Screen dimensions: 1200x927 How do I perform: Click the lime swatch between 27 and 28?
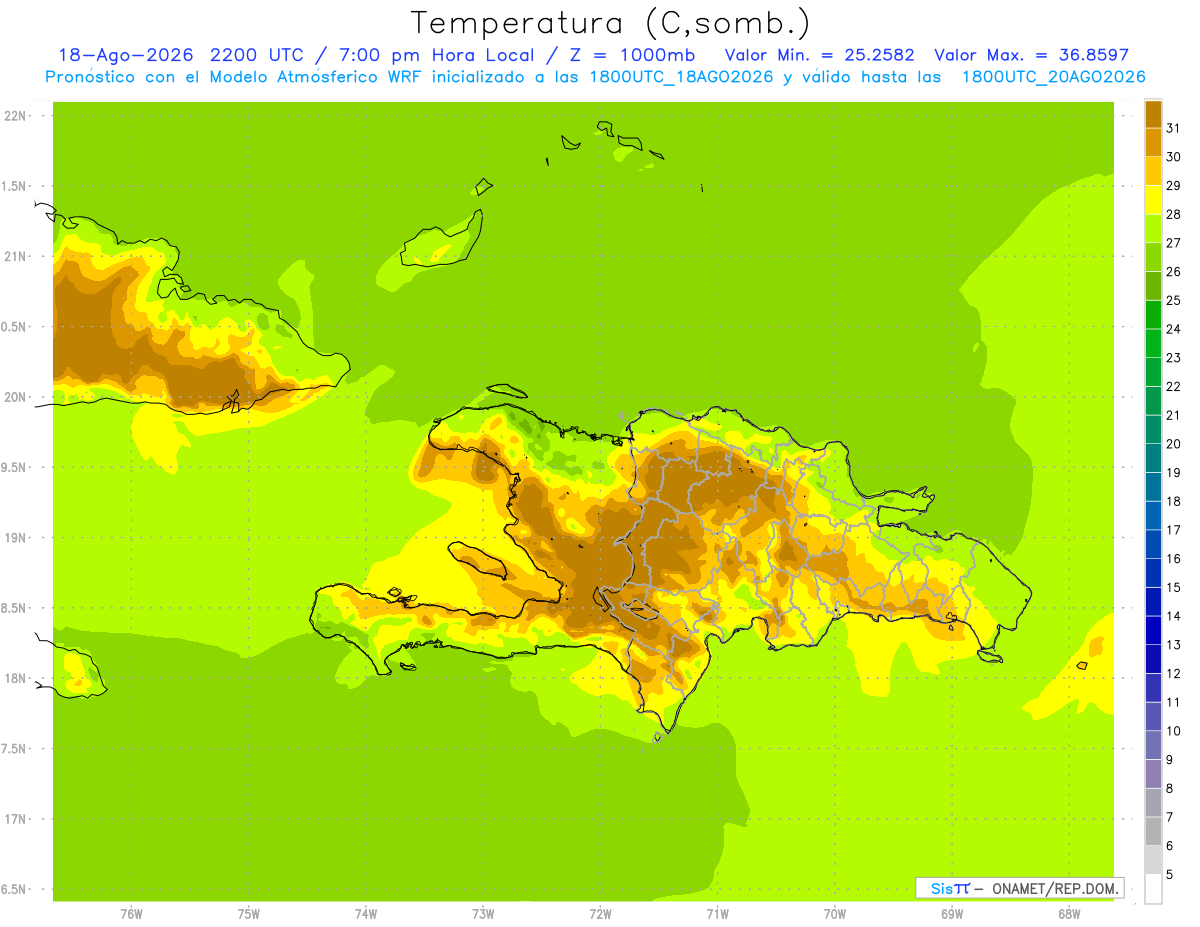click(1153, 229)
